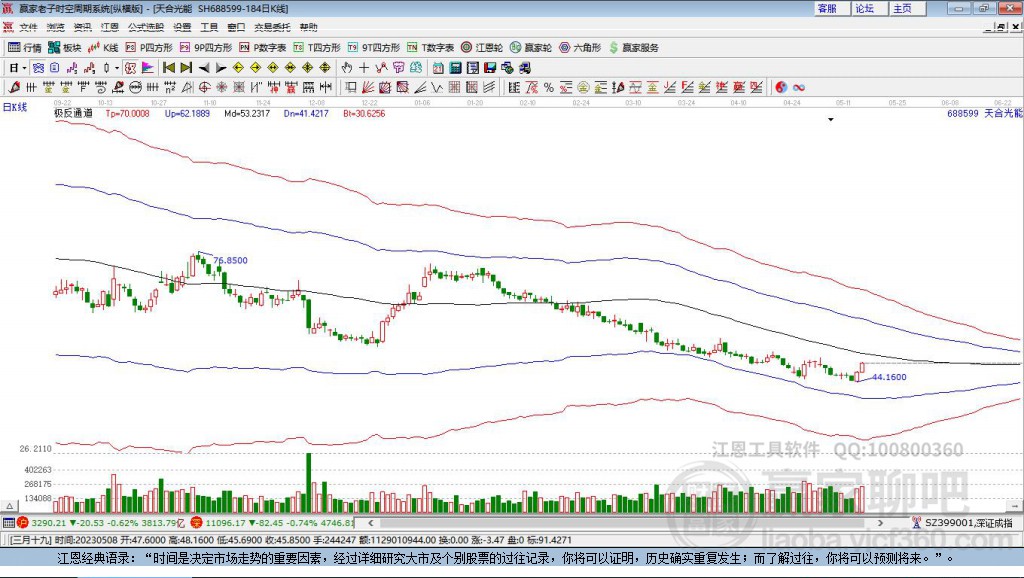Open the 江恩轮 Gann wheel

coord(482,48)
